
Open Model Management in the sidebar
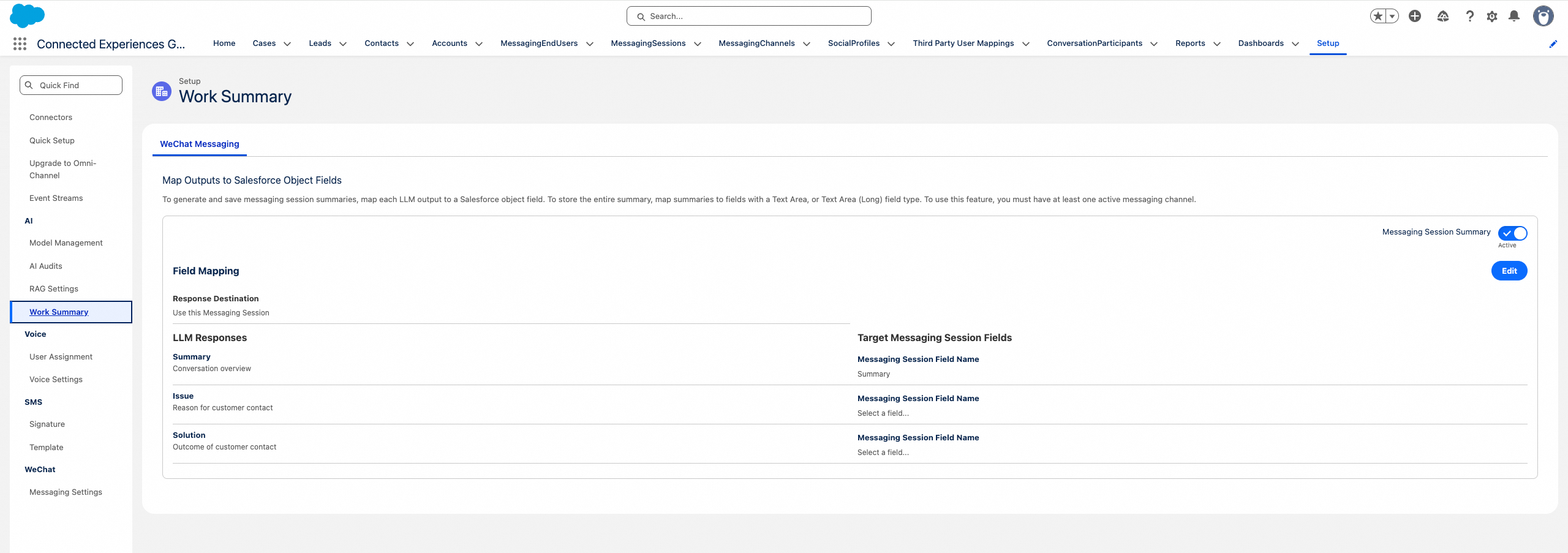[x=66, y=243]
